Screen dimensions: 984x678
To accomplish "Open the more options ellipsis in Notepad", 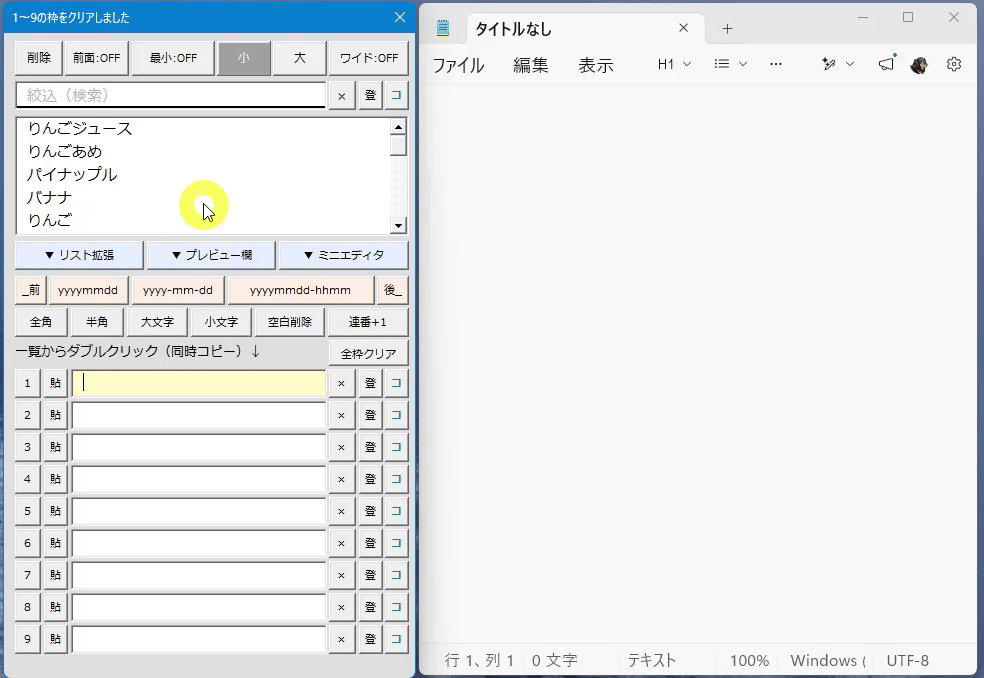I will click(776, 64).
